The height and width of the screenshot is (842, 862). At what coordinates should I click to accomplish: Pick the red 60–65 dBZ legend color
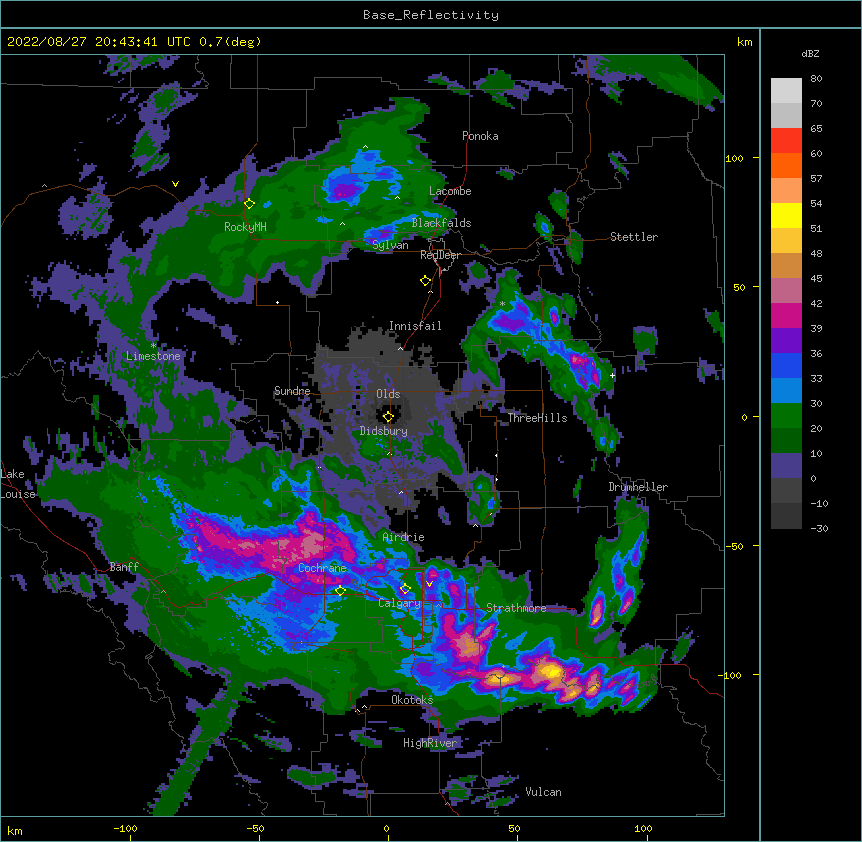786,141
